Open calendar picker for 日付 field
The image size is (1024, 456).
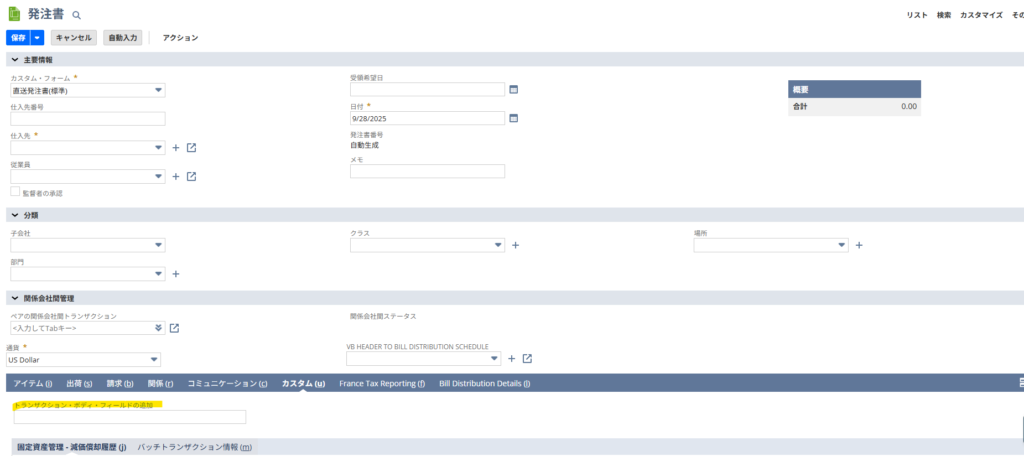pyautogui.click(x=514, y=118)
